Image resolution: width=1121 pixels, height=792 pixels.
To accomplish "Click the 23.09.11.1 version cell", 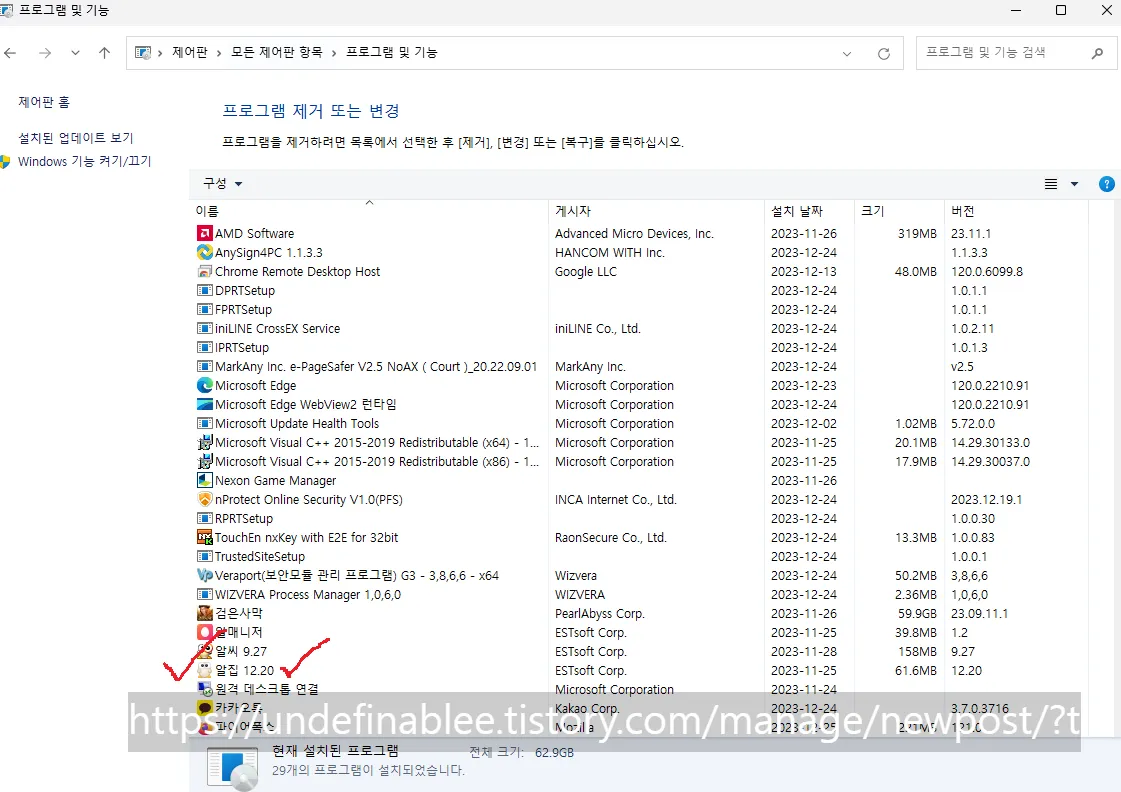I will coord(979,613).
